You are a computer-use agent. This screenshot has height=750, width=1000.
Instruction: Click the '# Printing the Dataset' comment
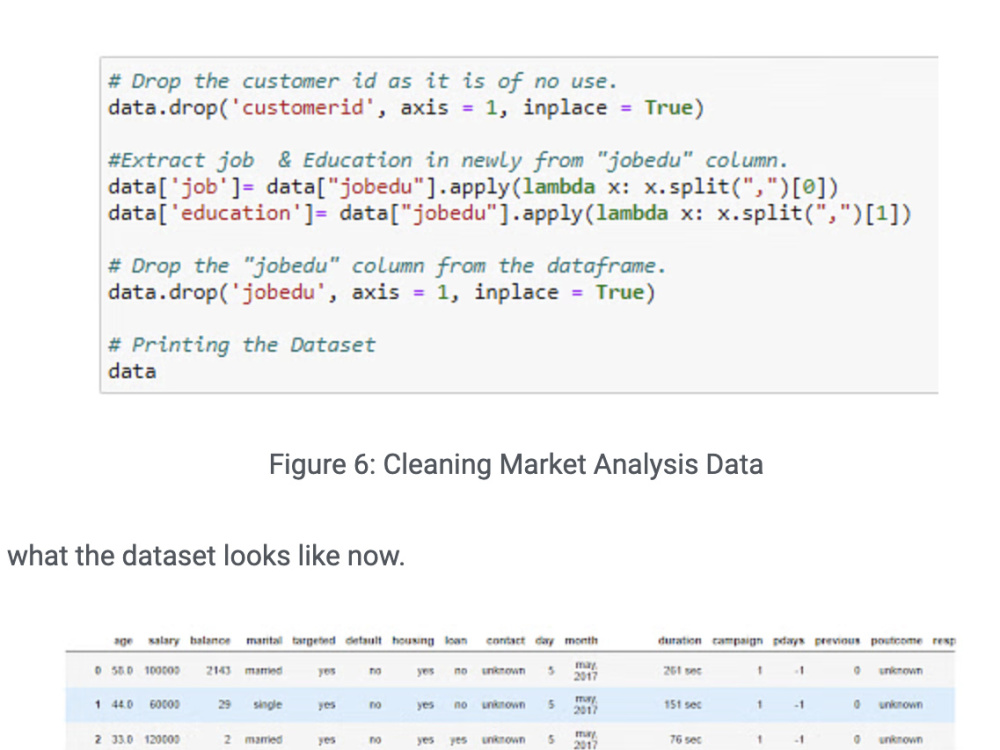(x=242, y=345)
